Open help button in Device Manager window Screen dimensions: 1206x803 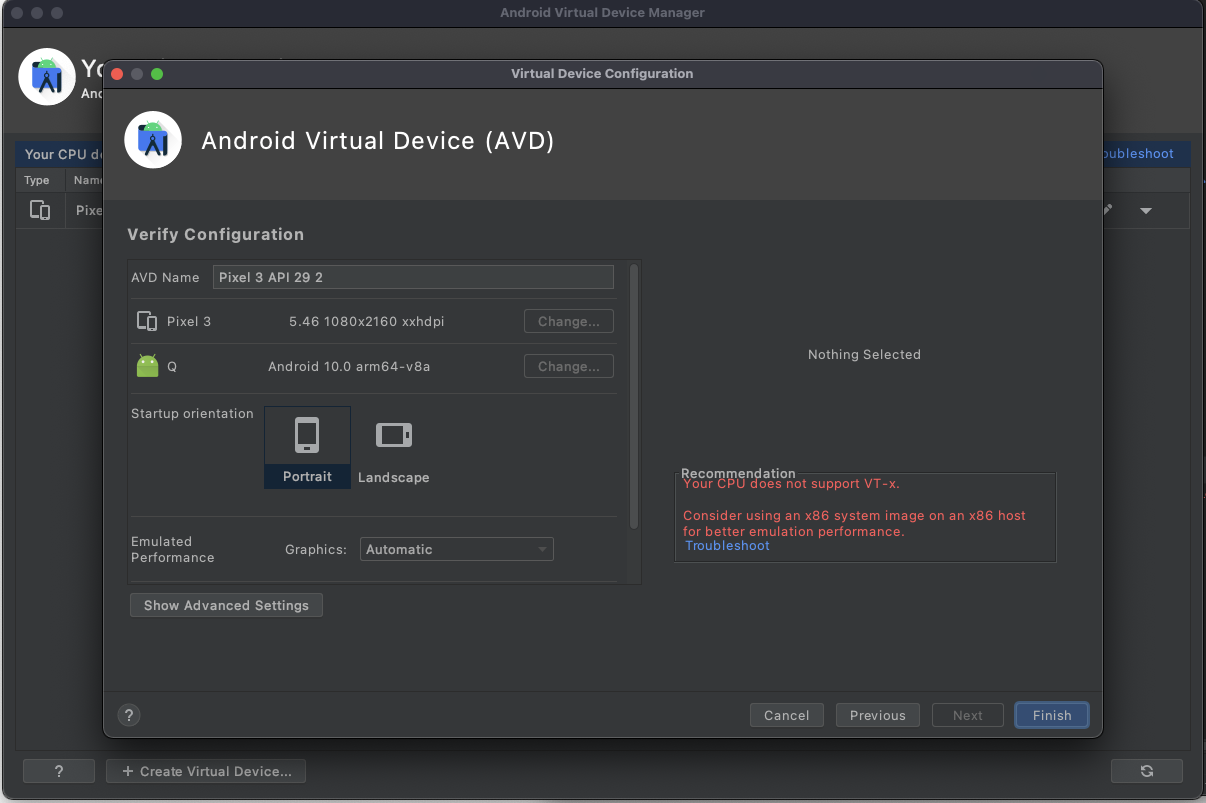coord(59,771)
